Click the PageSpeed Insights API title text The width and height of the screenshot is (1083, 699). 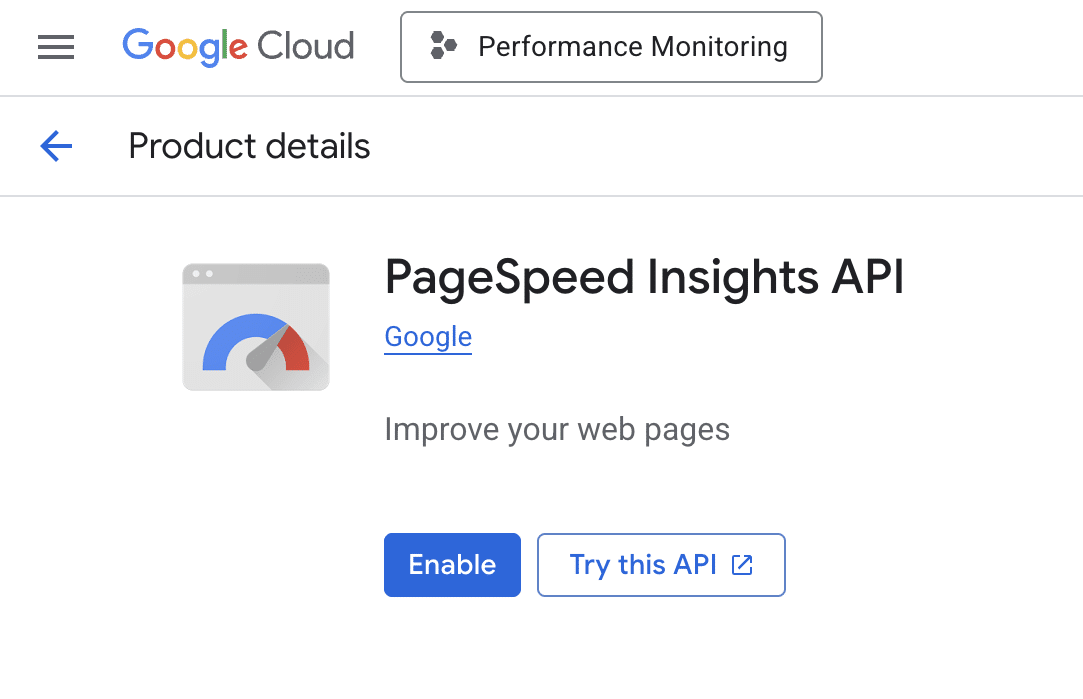(644, 278)
